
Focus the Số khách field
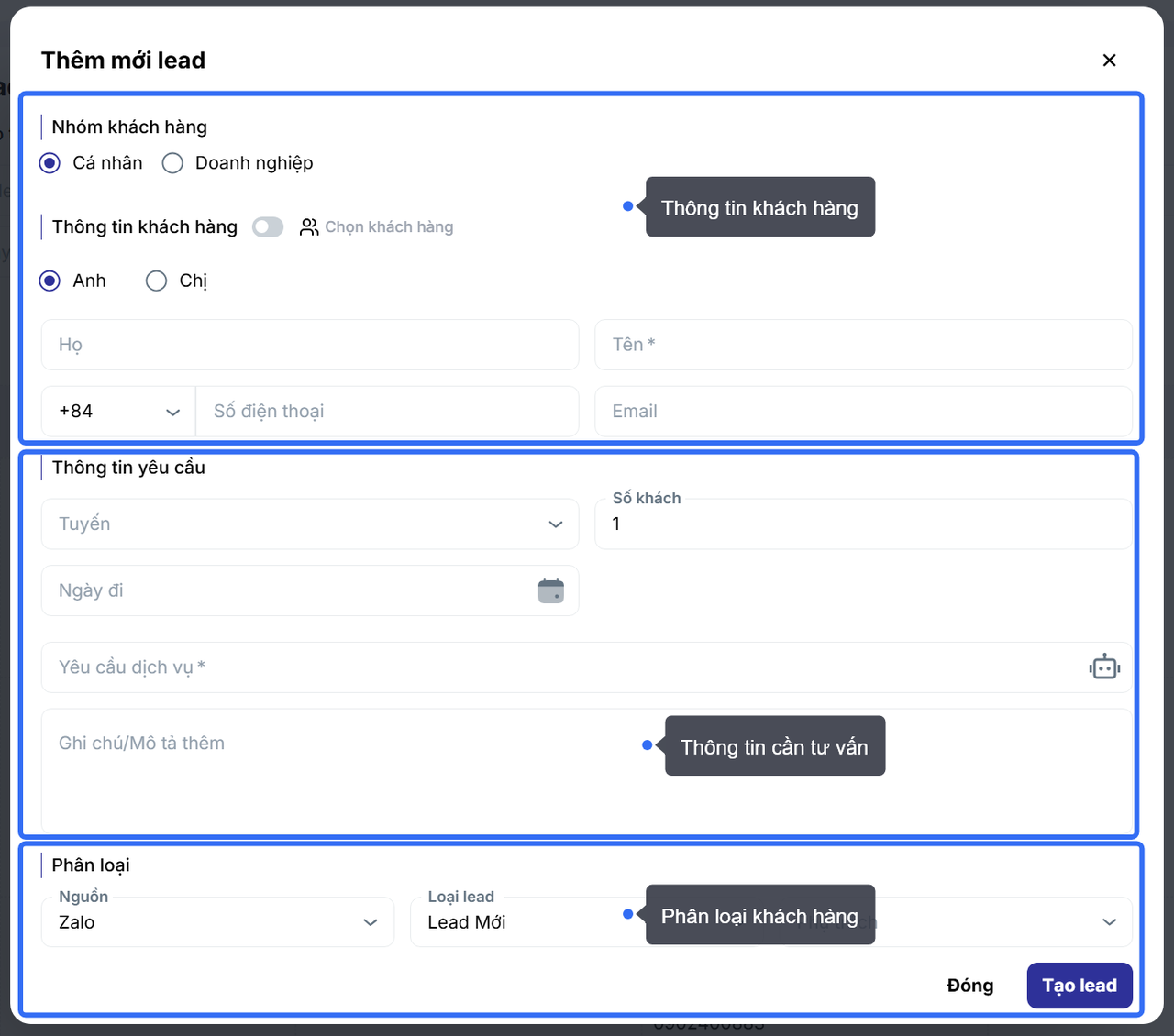863,524
